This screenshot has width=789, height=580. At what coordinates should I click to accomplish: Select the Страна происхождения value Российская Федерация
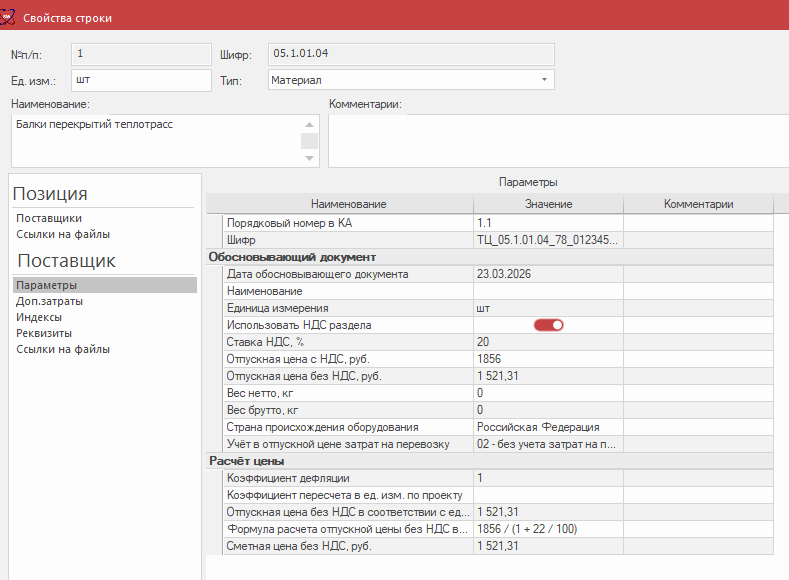click(x=548, y=427)
